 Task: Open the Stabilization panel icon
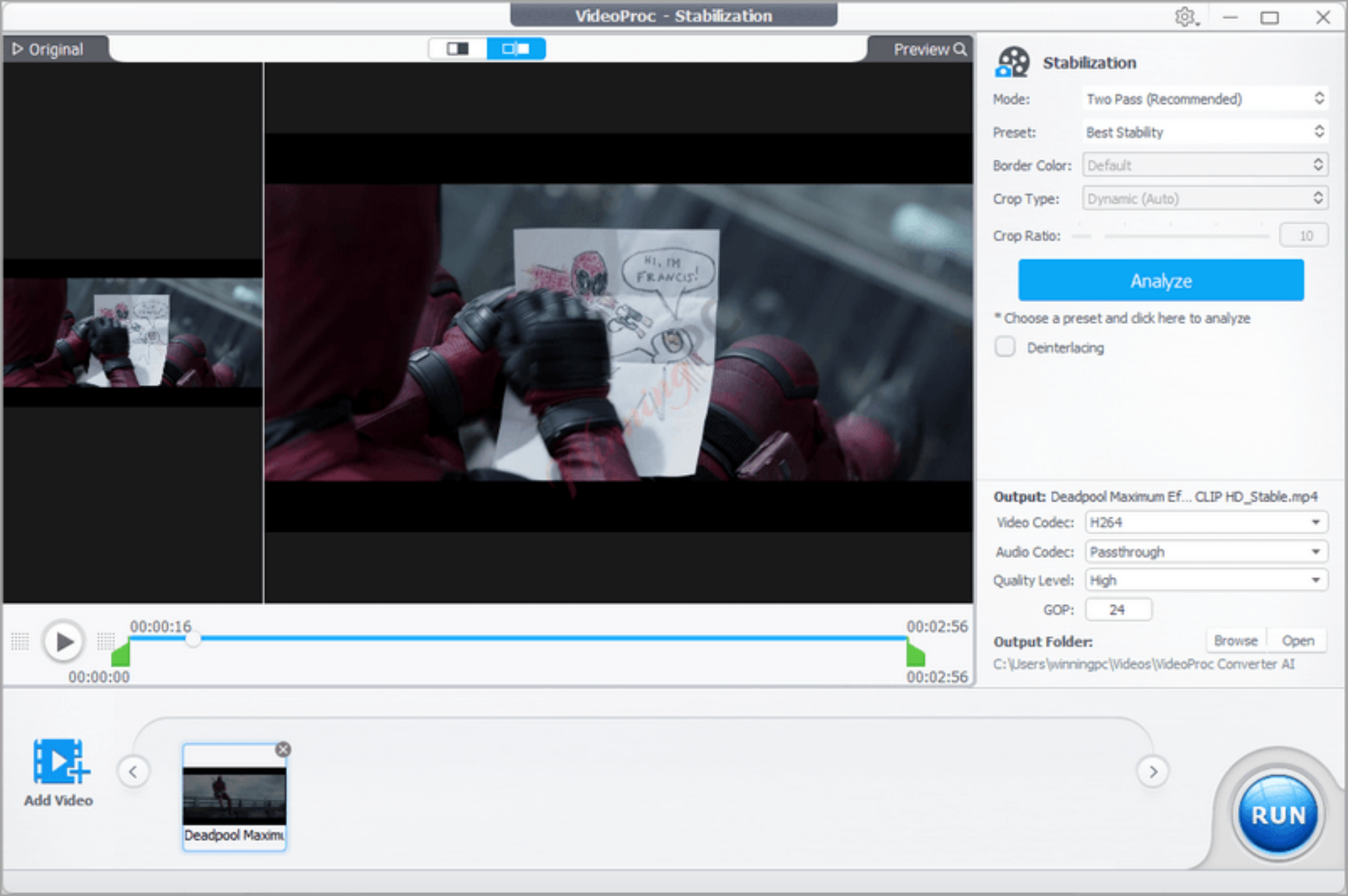point(1010,62)
